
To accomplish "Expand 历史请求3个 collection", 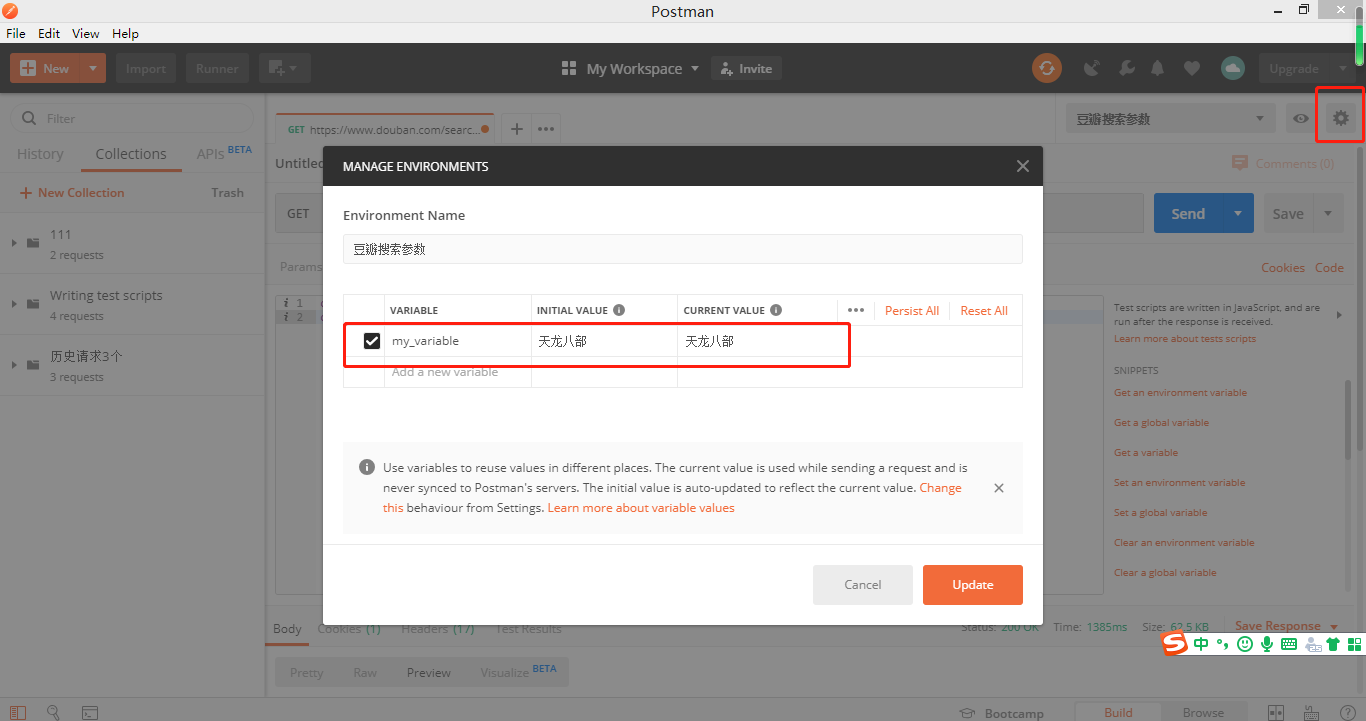I will tap(14, 365).
